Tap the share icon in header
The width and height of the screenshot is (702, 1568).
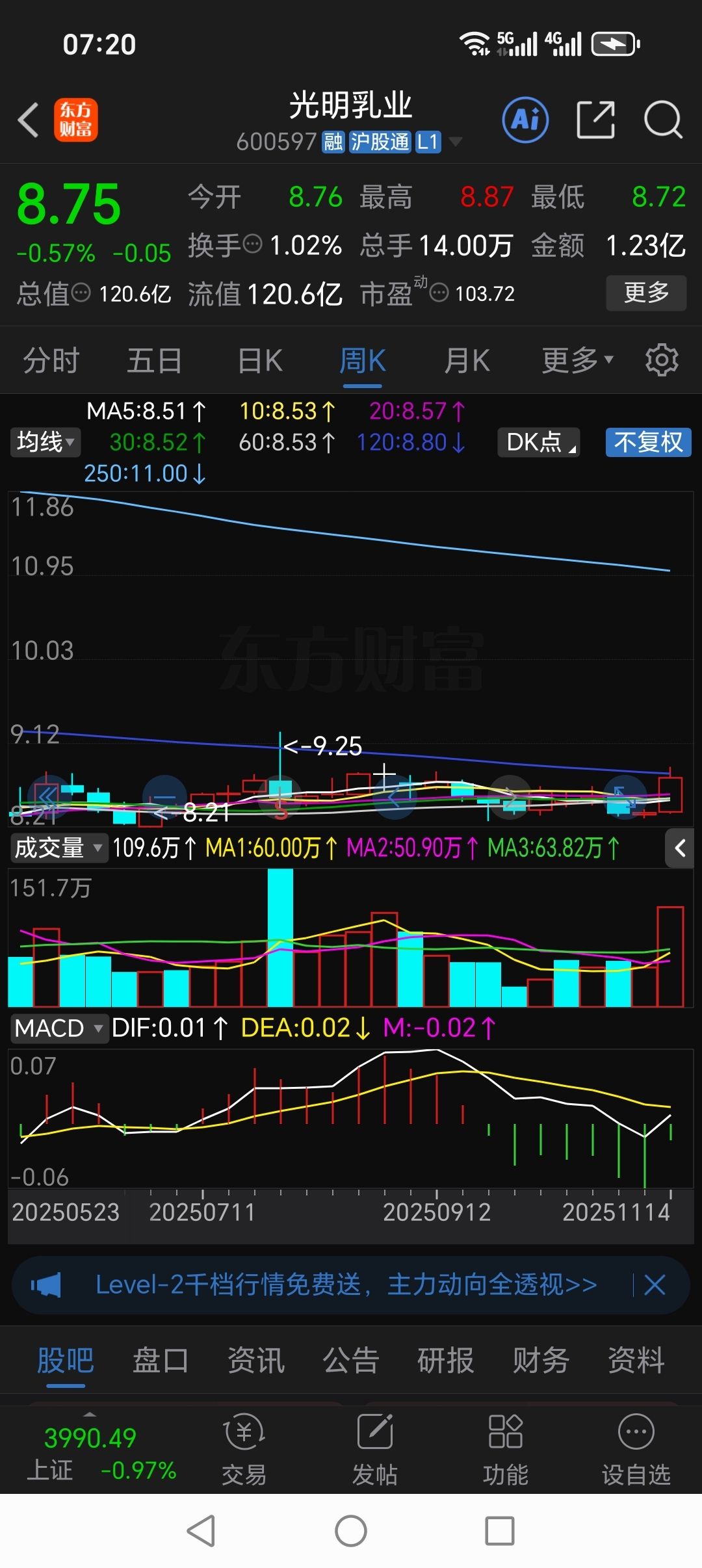pyautogui.click(x=595, y=120)
